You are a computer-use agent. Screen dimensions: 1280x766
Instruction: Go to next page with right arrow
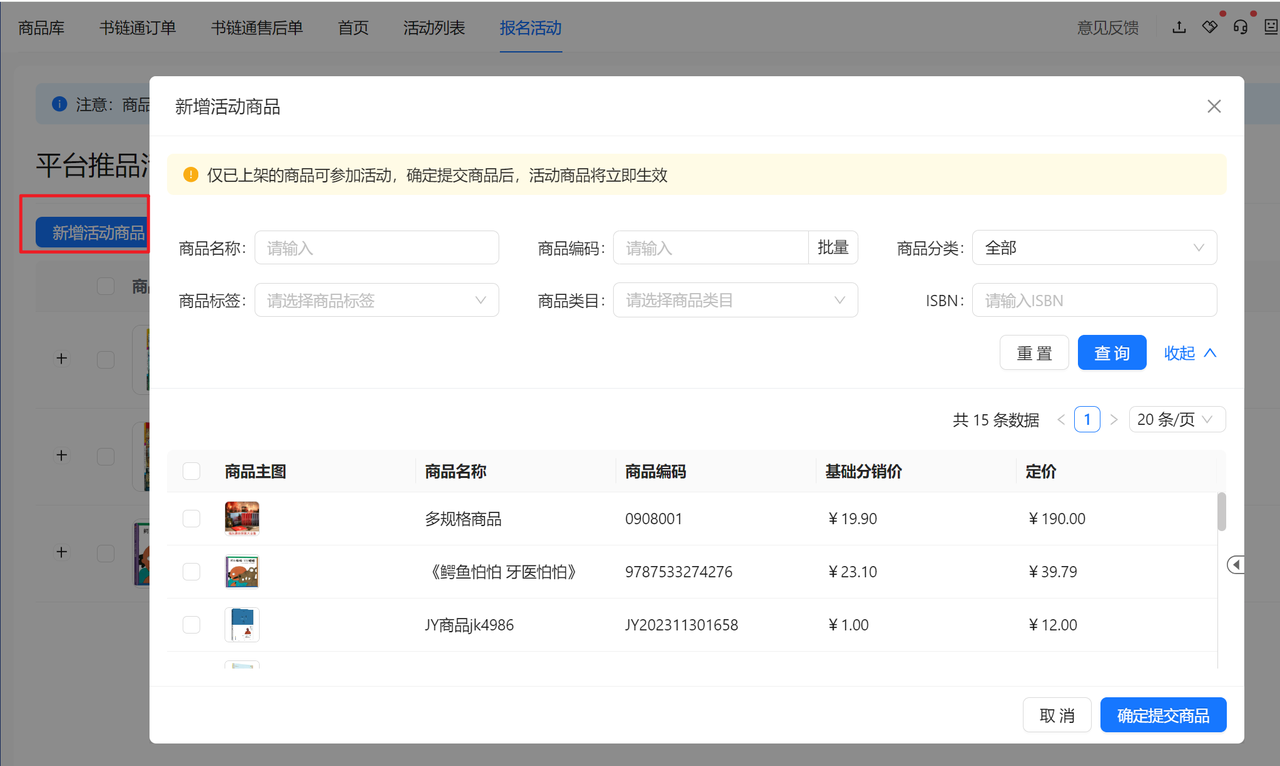click(1114, 420)
